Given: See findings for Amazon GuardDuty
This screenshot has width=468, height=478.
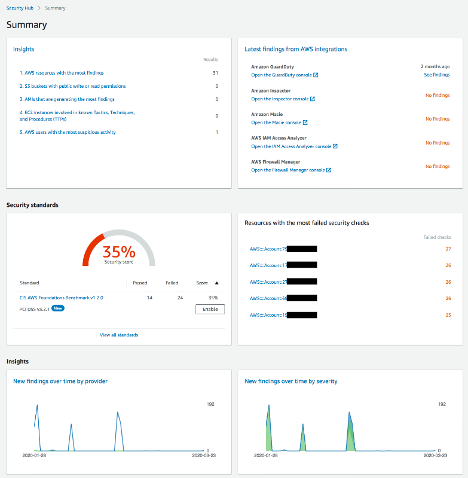Looking at the screenshot, I should [437, 75].
